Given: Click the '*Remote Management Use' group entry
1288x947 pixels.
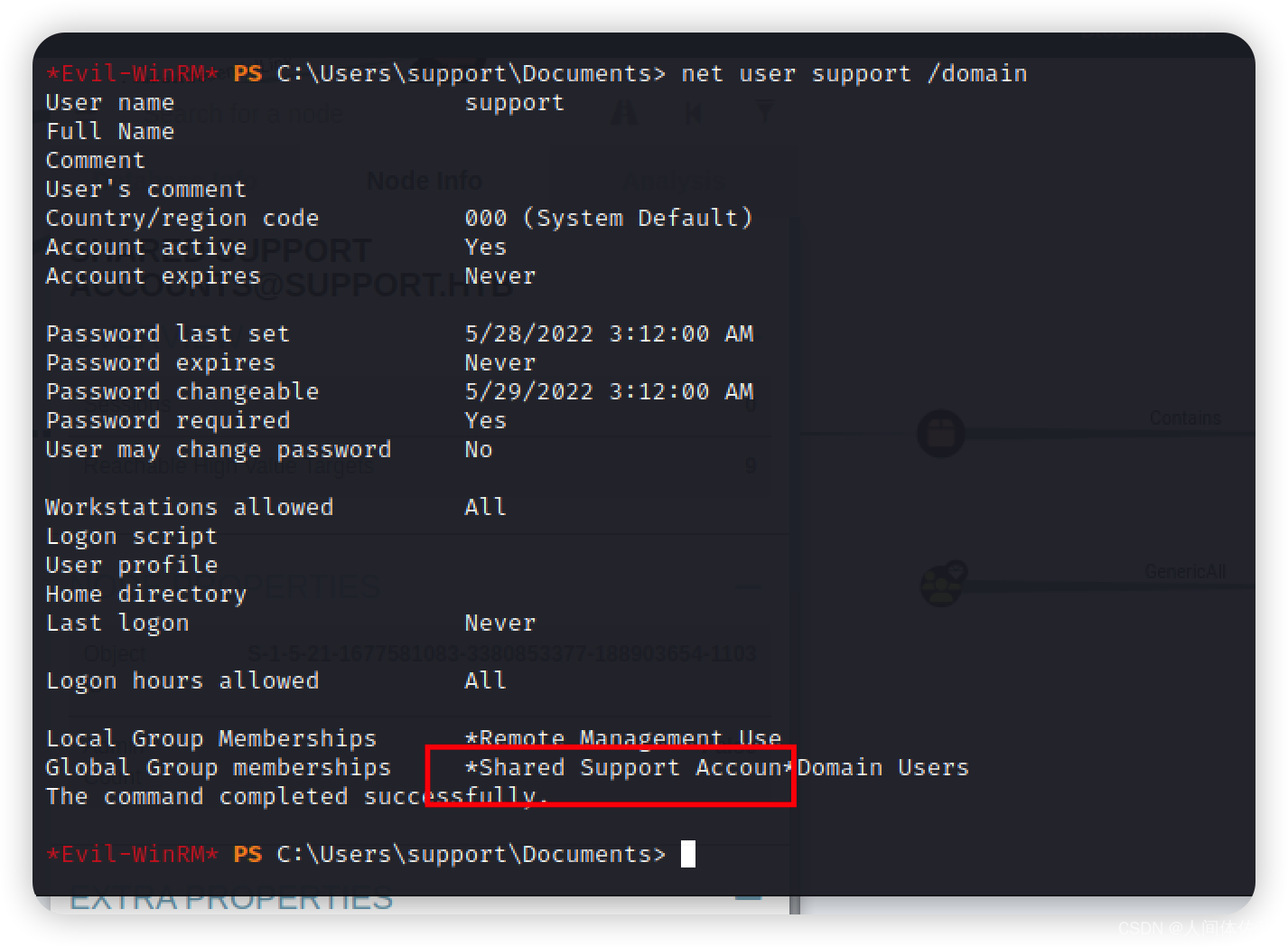Looking at the screenshot, I should point(623,738).
